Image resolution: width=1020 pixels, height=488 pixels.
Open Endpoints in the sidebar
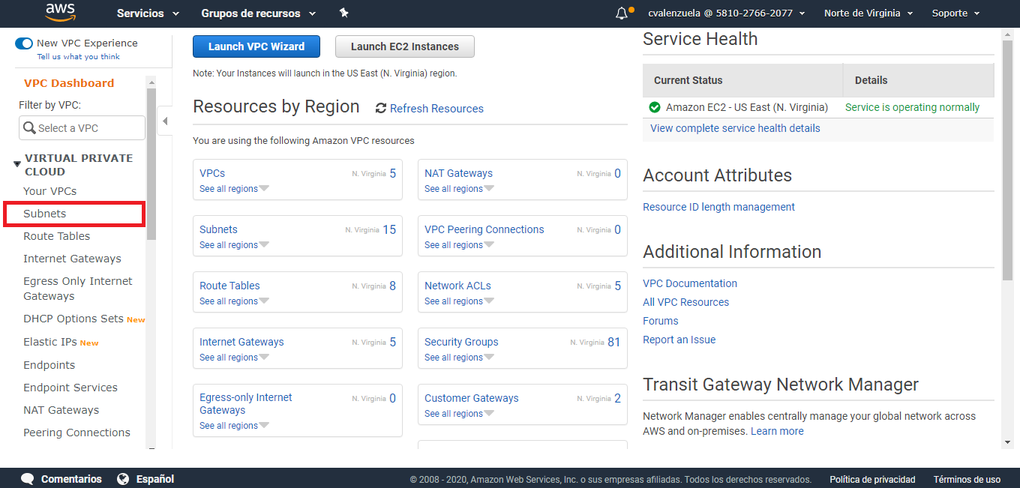tap(49, 365)
